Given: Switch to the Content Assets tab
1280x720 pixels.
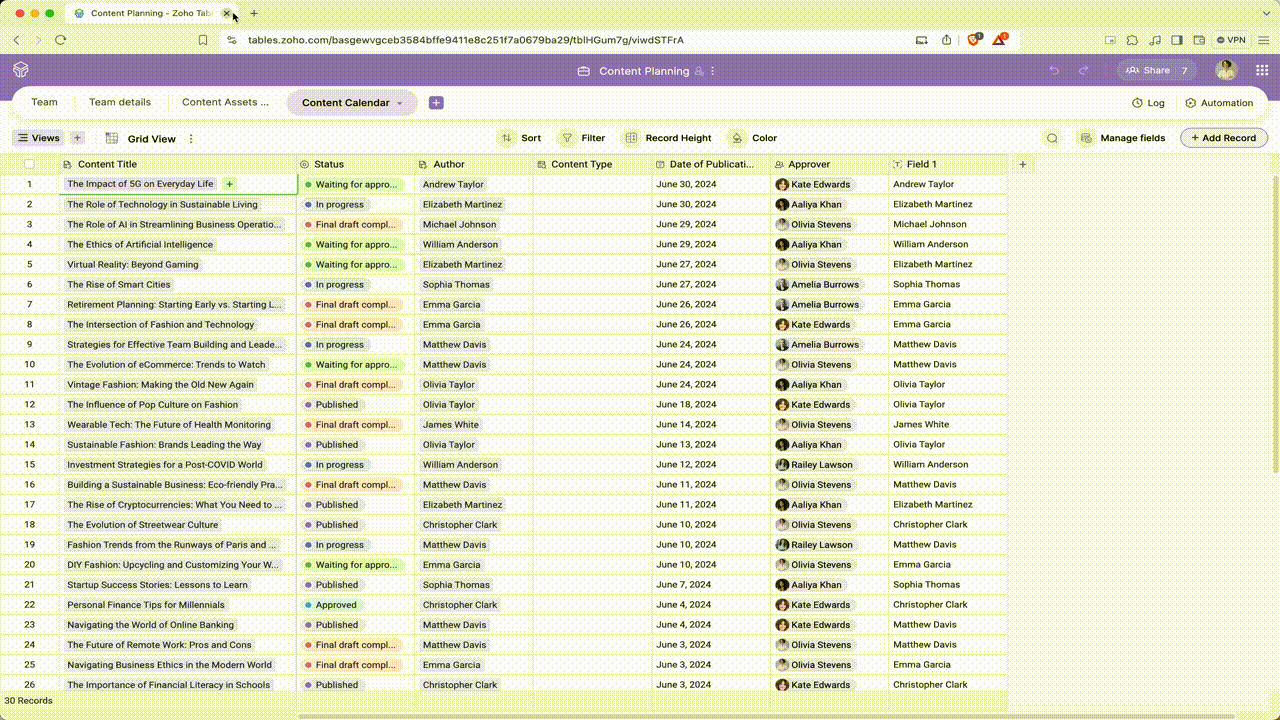Looking at the screenshot, I should point(225,102).
